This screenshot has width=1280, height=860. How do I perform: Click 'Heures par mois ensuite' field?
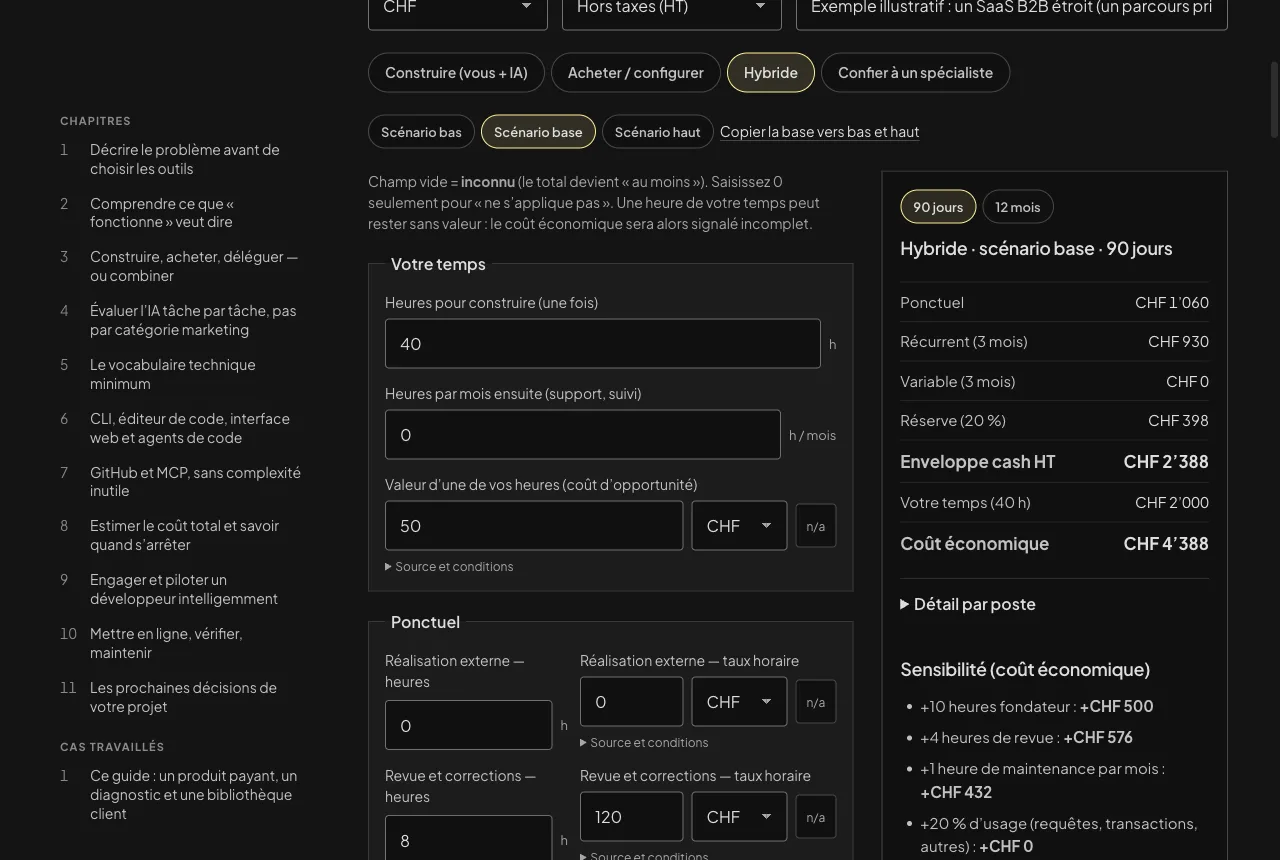coord(583,434)
